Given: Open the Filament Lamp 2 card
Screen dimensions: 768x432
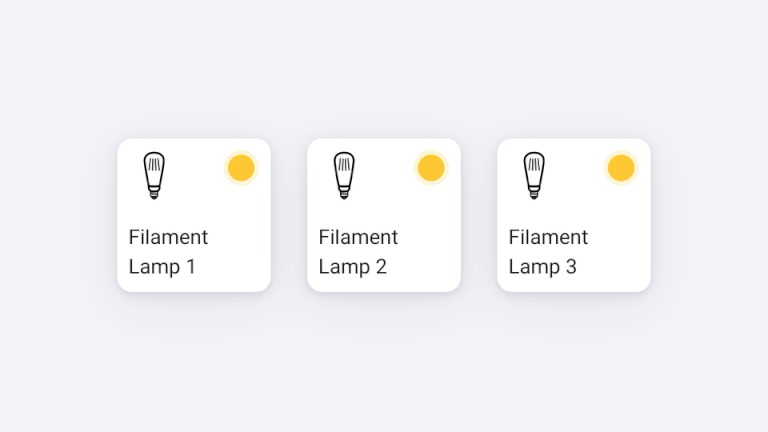Looking at the screenshot, I should [384, 215].
